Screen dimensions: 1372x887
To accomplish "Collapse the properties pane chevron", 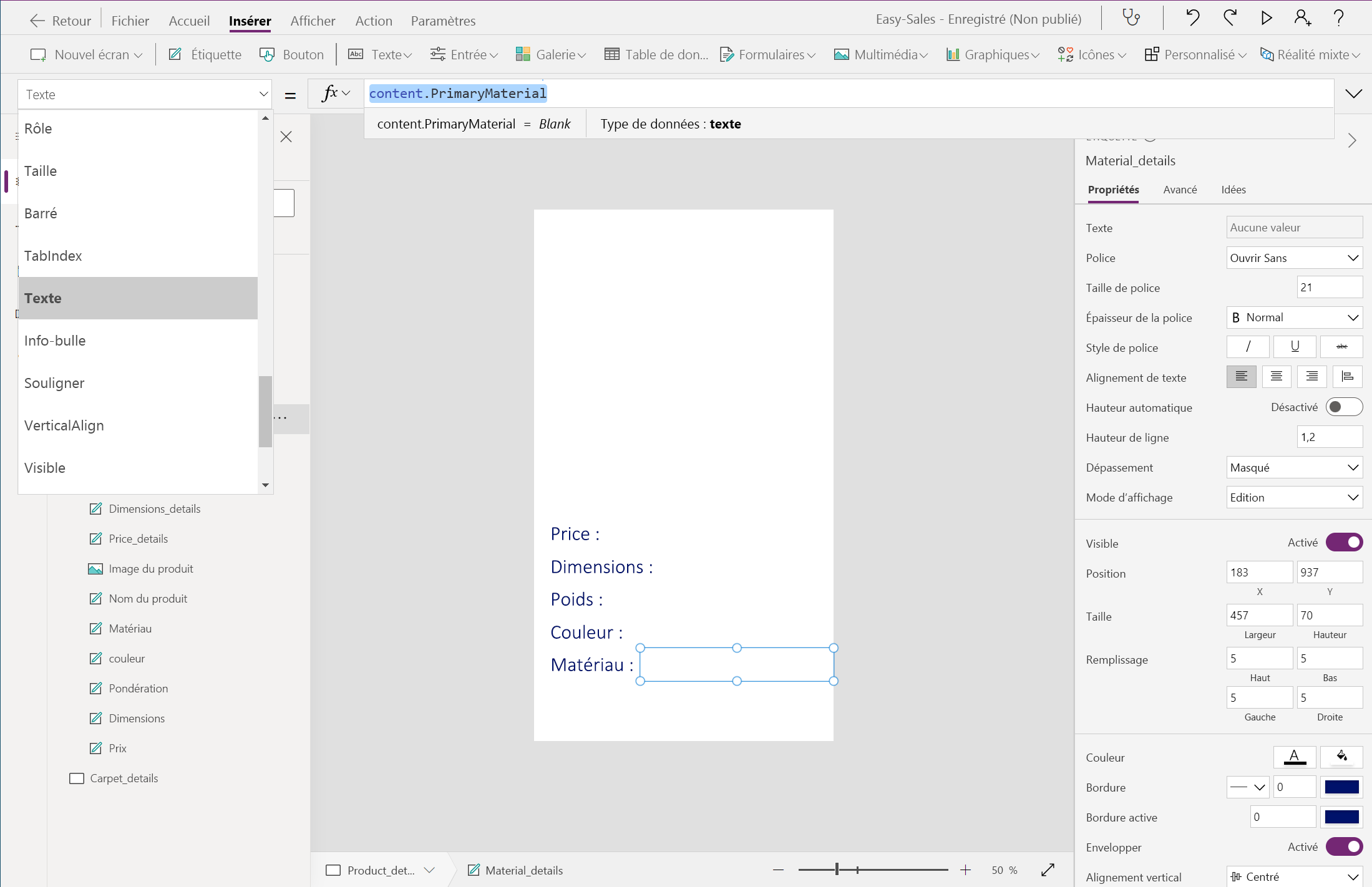I will [1351, 140].
